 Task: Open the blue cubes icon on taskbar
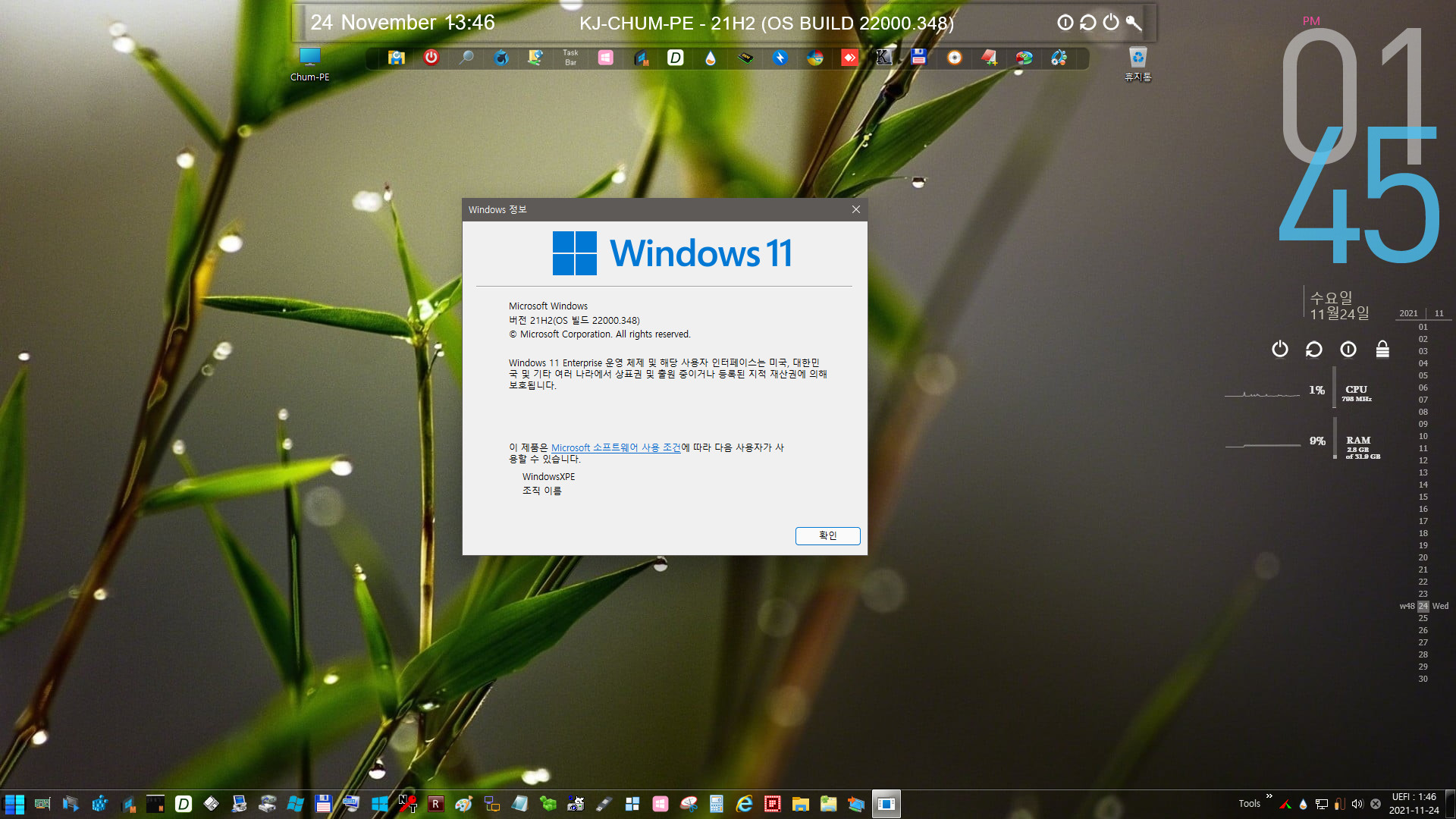click(x=99, y=804)
